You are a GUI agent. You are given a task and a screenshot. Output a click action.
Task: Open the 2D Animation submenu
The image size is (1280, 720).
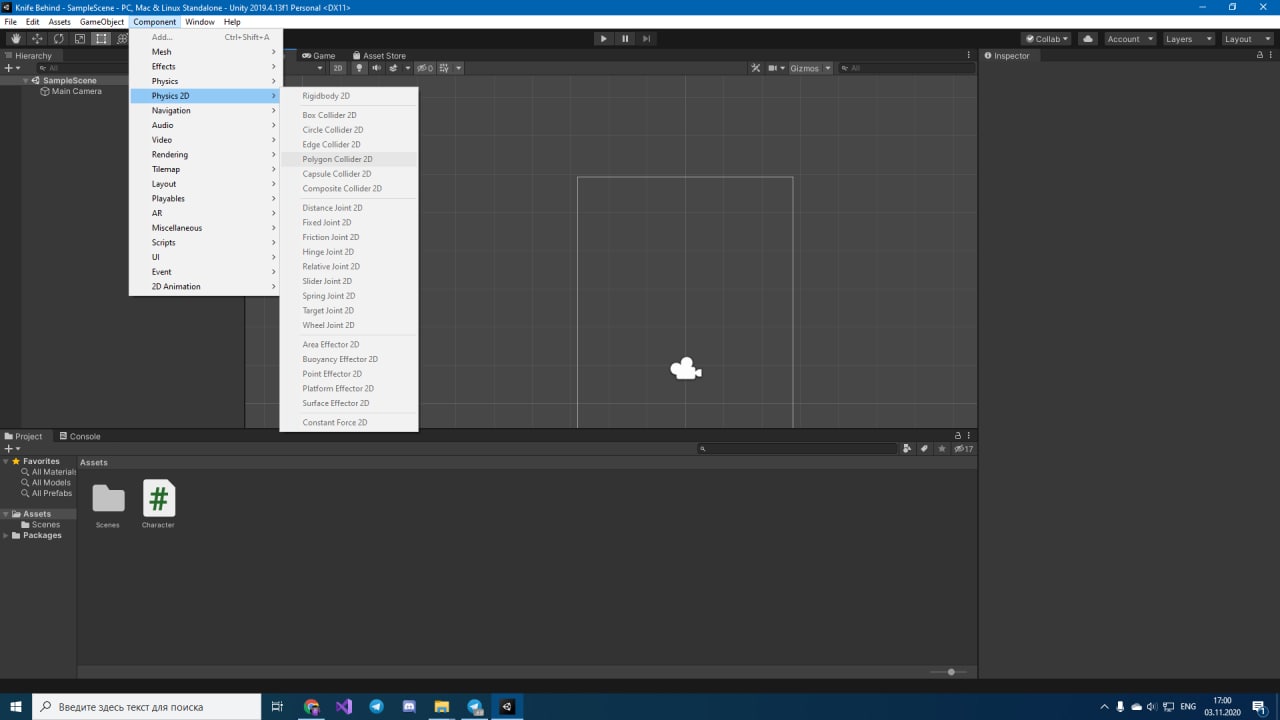pos(206,286)
